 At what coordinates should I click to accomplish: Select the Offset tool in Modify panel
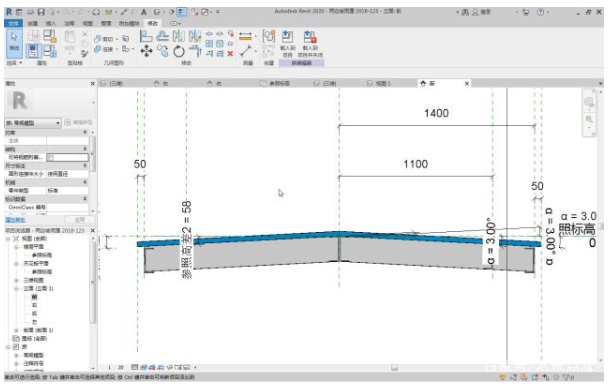163,36
